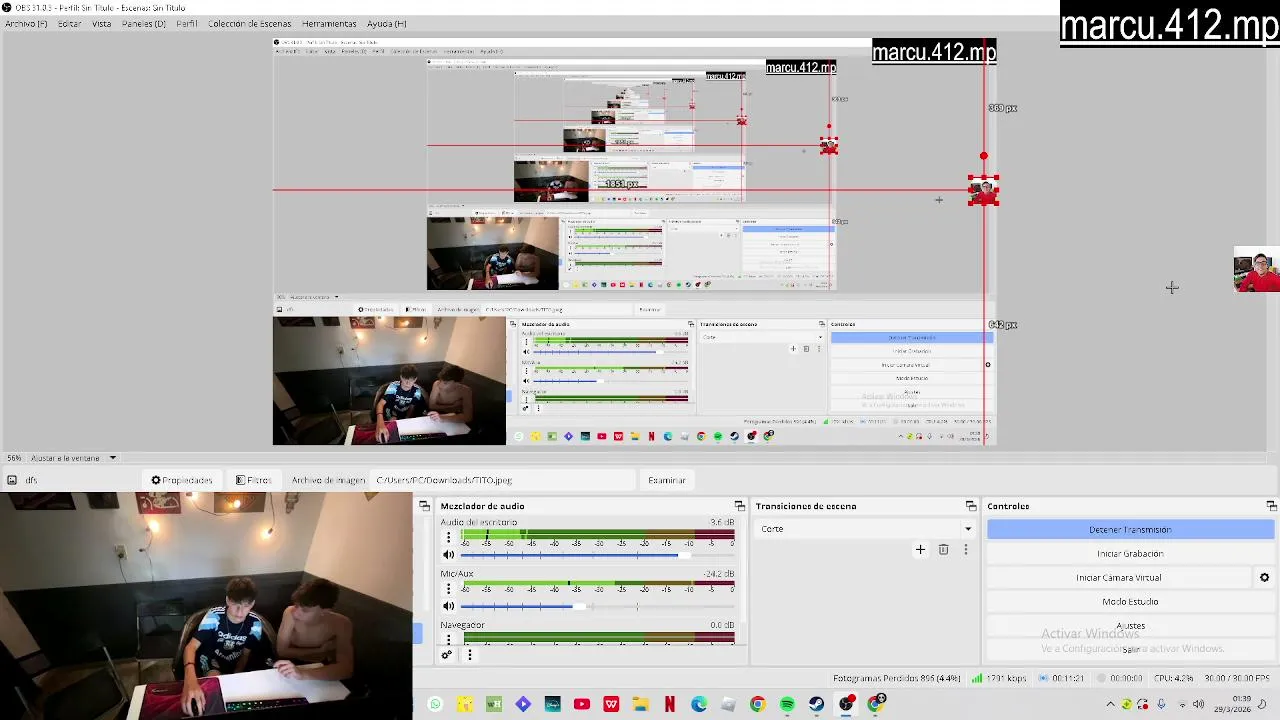Open File Explorer from the taskbar
Screen dimensions: 1280x720
click(640, 704)
